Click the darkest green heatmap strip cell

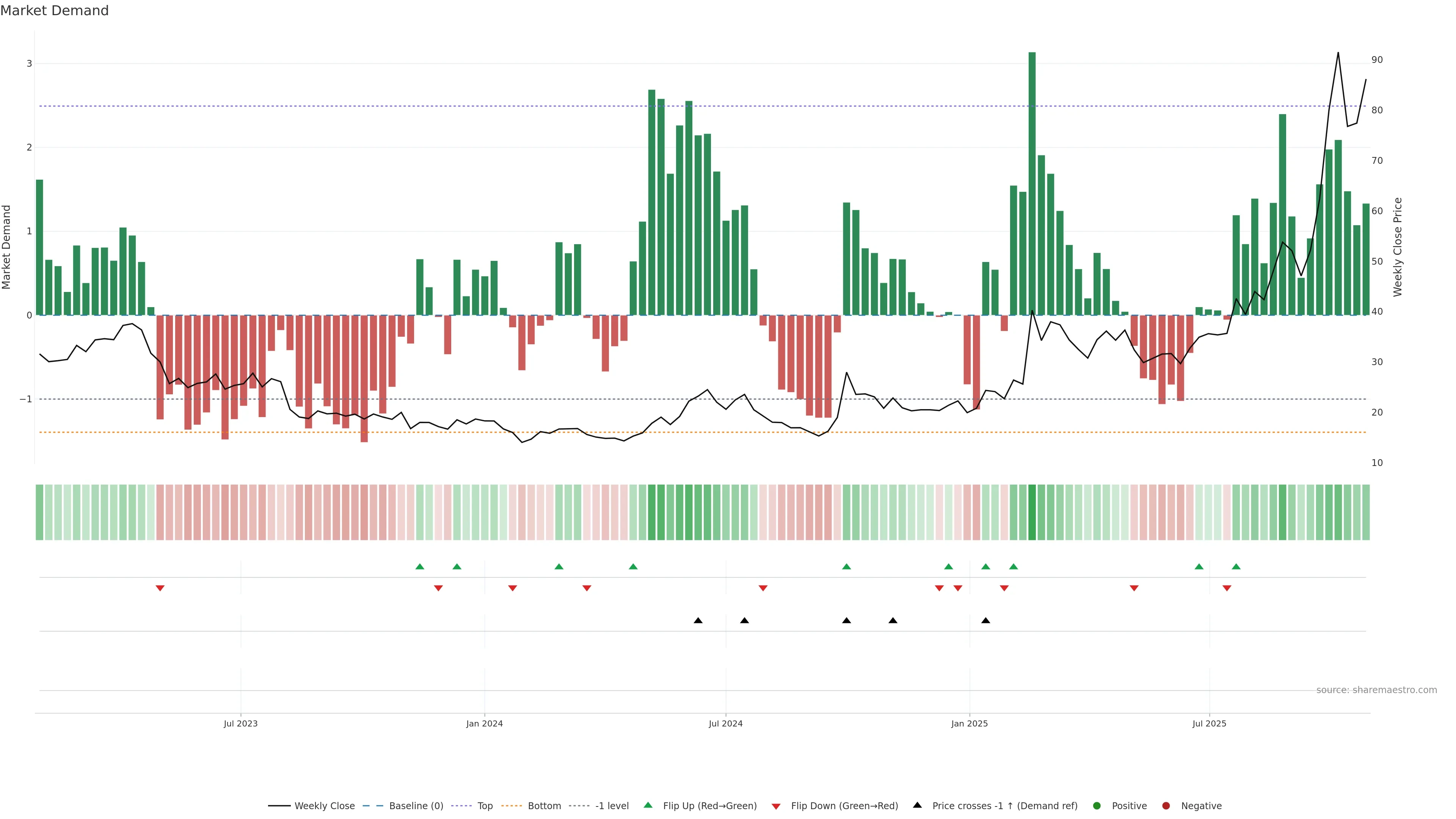1032,512
